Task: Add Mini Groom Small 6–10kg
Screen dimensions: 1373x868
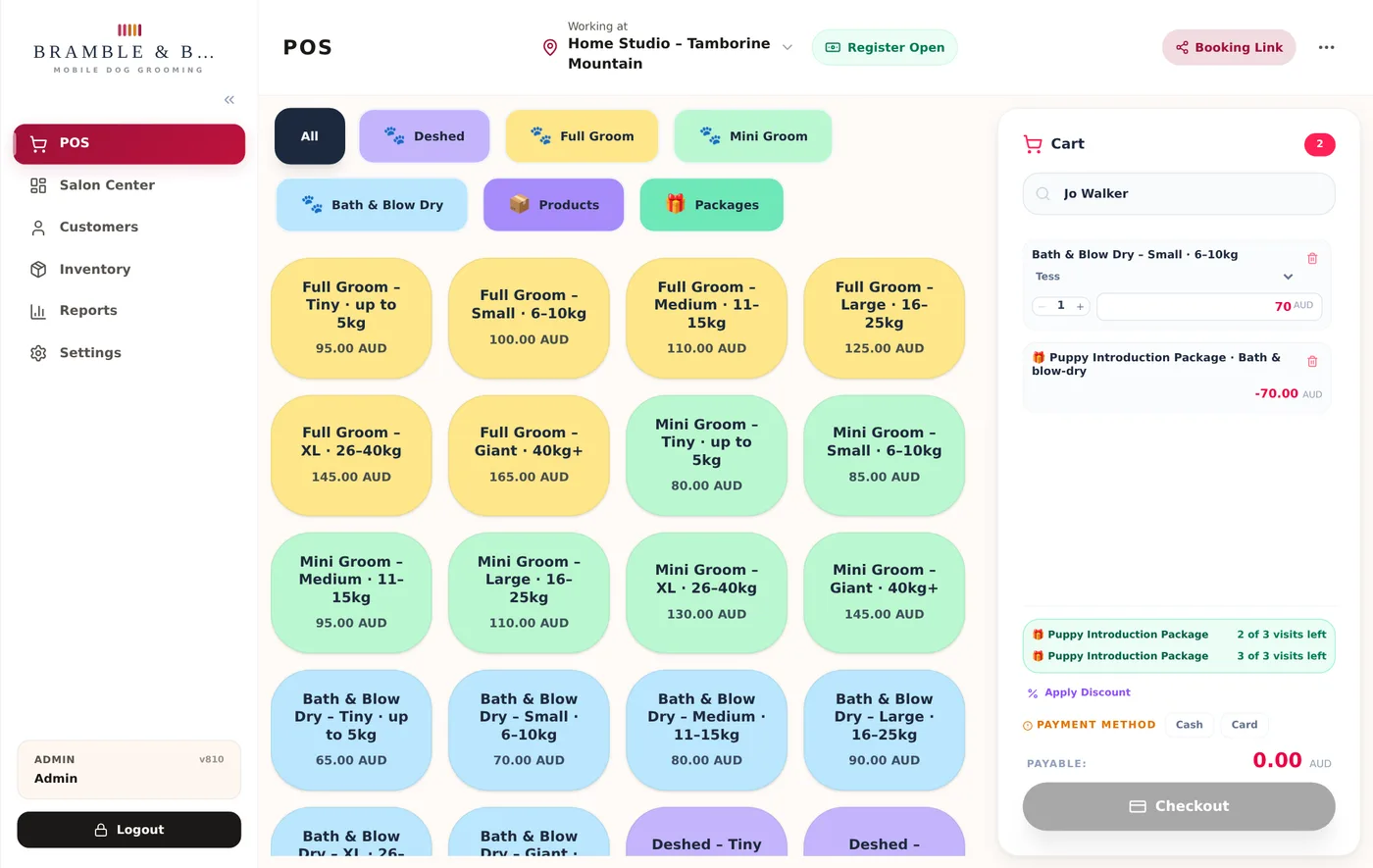Action: [x=884, y=455]
